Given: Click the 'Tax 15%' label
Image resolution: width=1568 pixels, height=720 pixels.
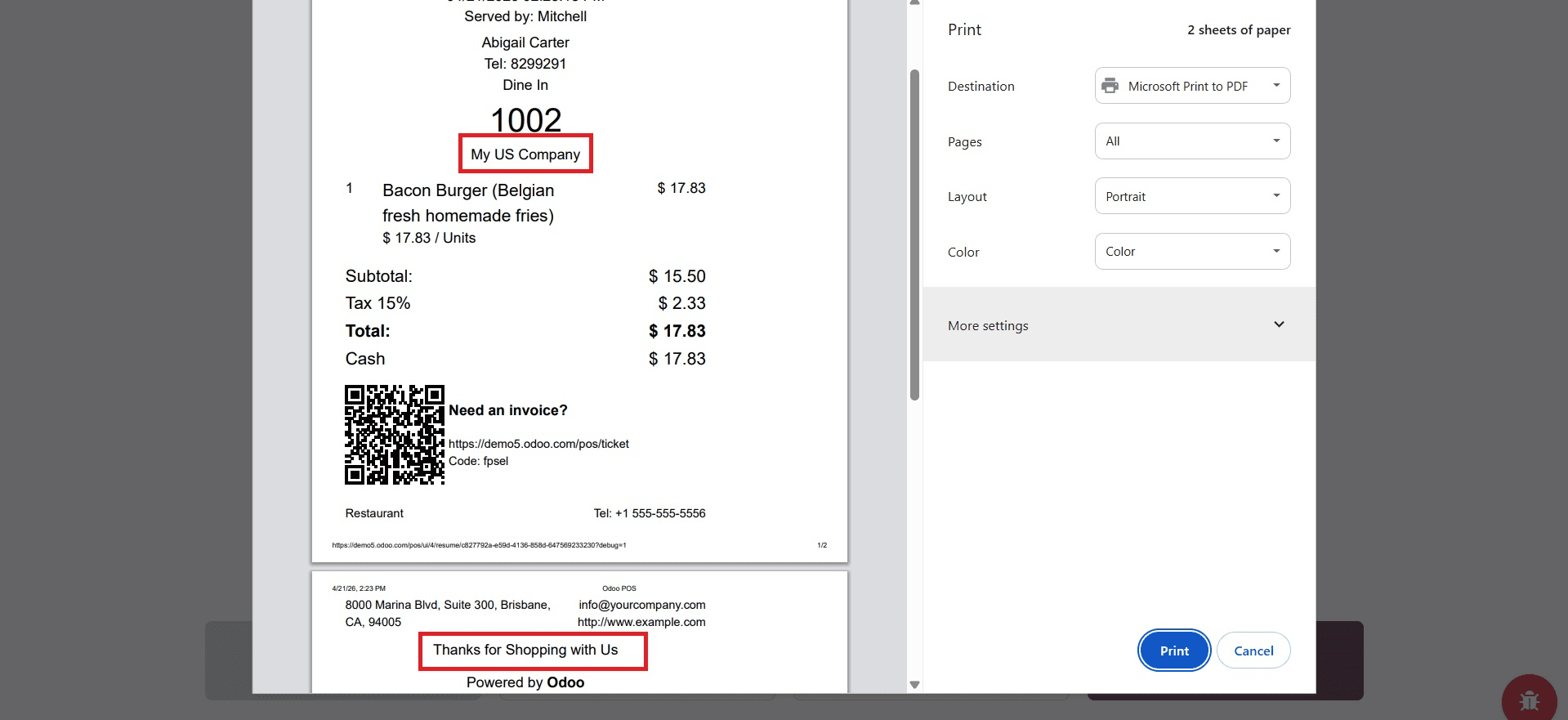Looking at the screenshot, I should [x=377, y=303].
